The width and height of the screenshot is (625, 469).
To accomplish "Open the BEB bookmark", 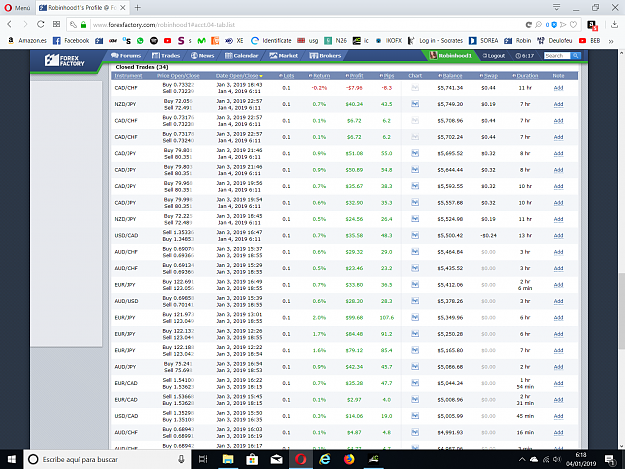I will click(x=590, y=41).
